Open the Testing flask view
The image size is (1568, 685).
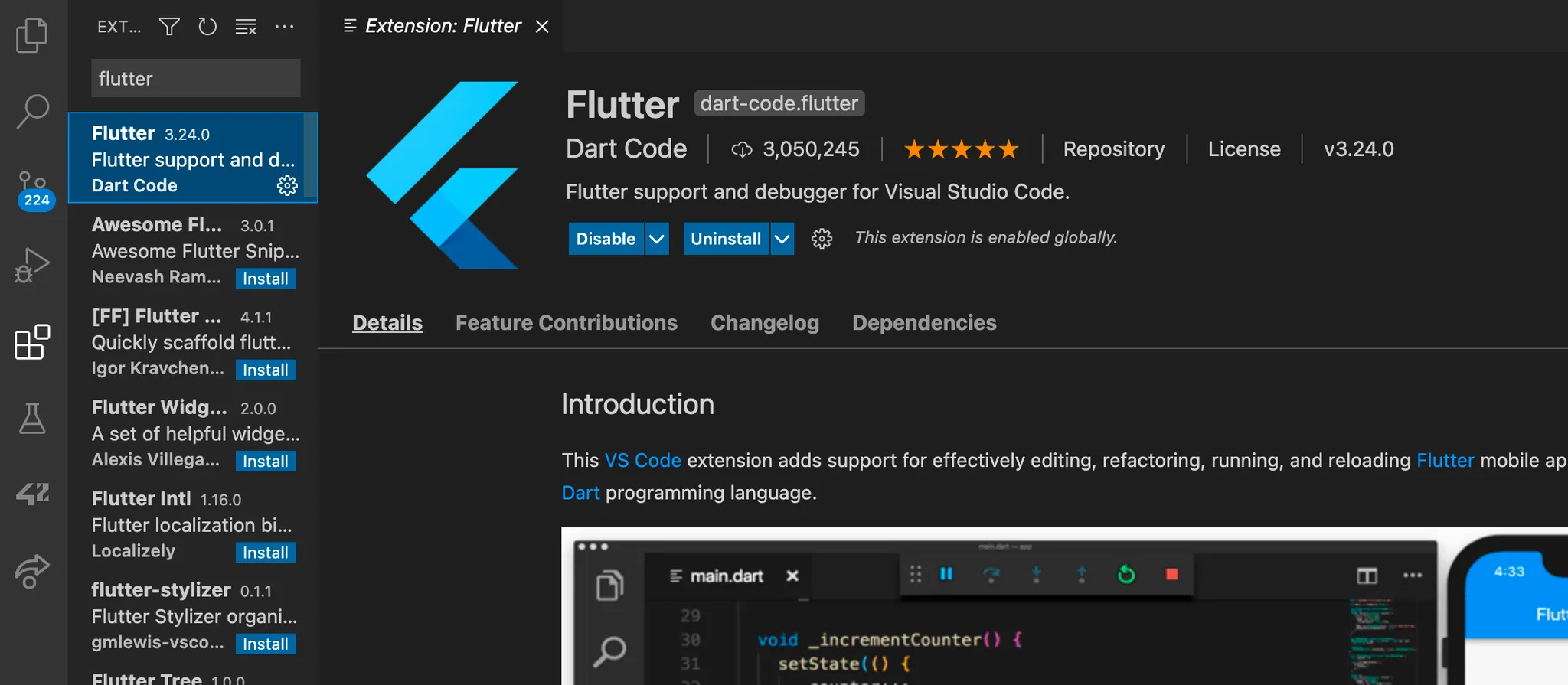click(x=32, y=418)
